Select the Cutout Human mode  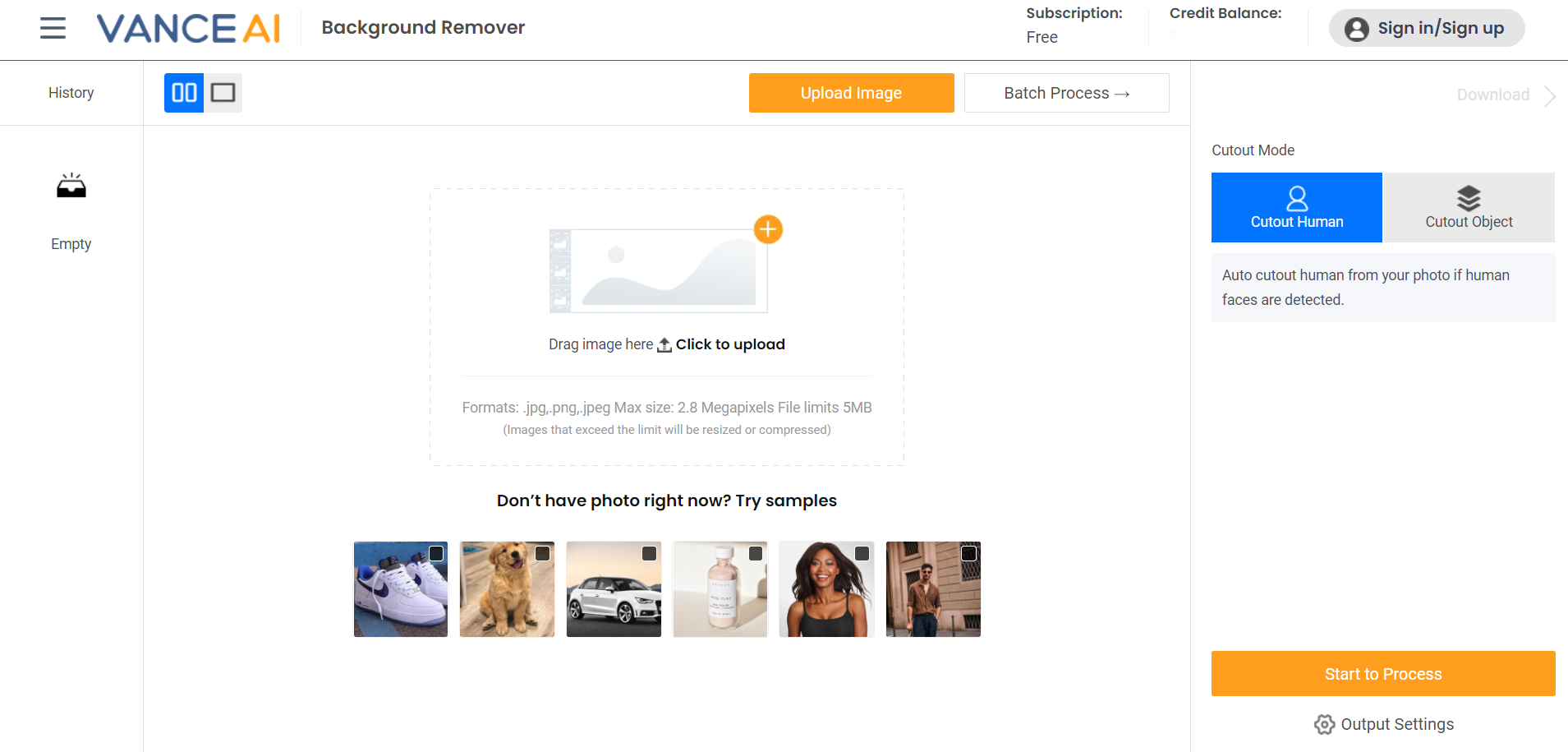[1296, 207]
